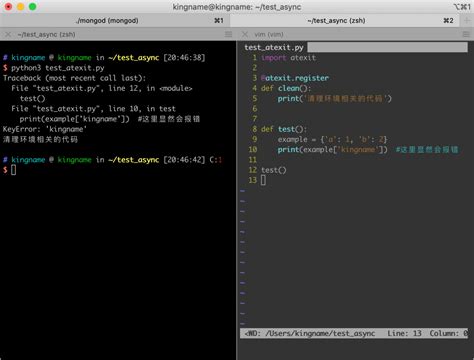Viewport: 474px width, 360px height.
Task: Click the 'python3 test_atexit.py' command line
Action: (58, 68)
